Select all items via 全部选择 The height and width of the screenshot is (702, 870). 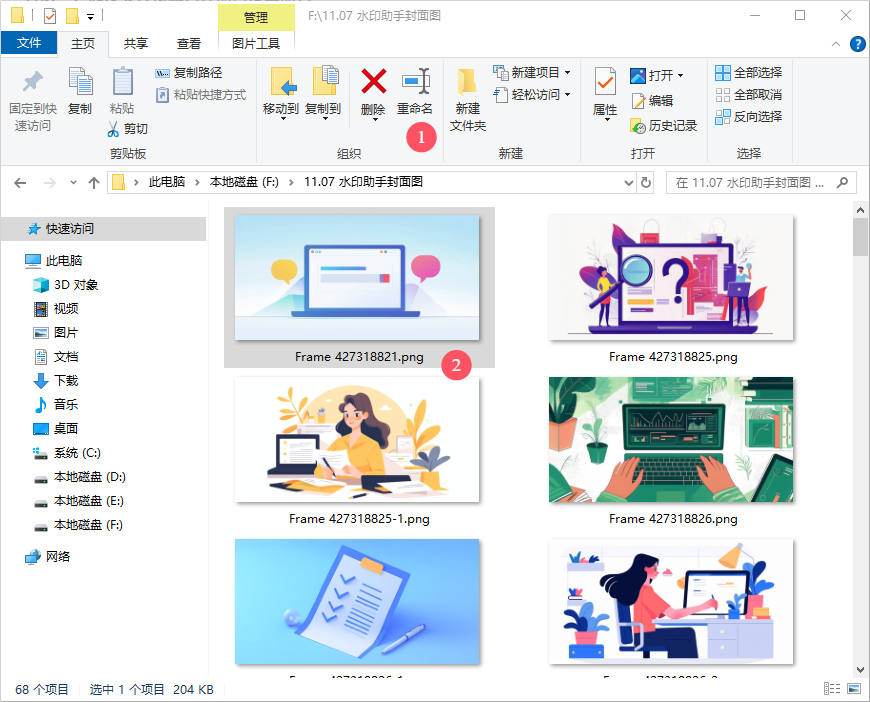click(745, 72)
